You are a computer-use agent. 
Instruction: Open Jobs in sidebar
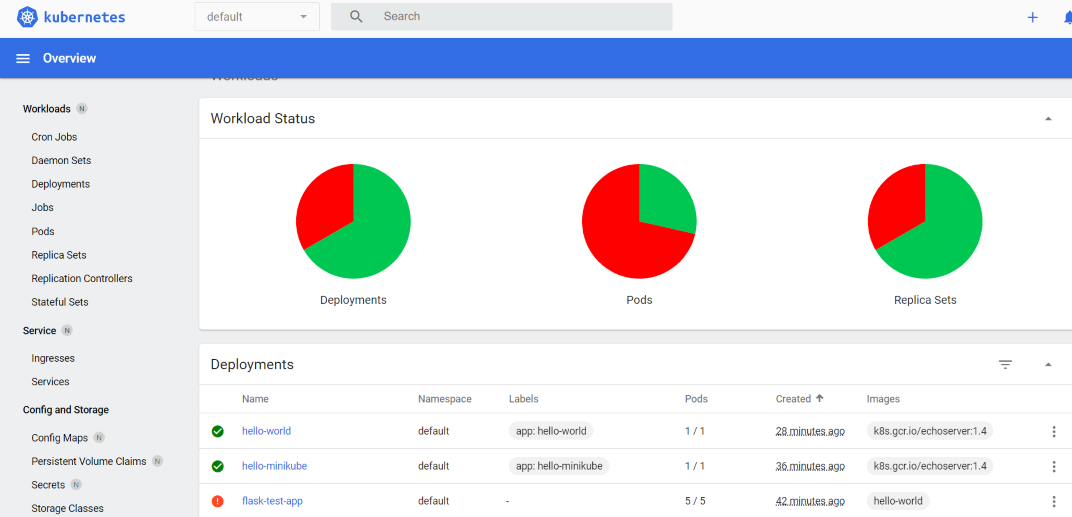pos(42,207)
